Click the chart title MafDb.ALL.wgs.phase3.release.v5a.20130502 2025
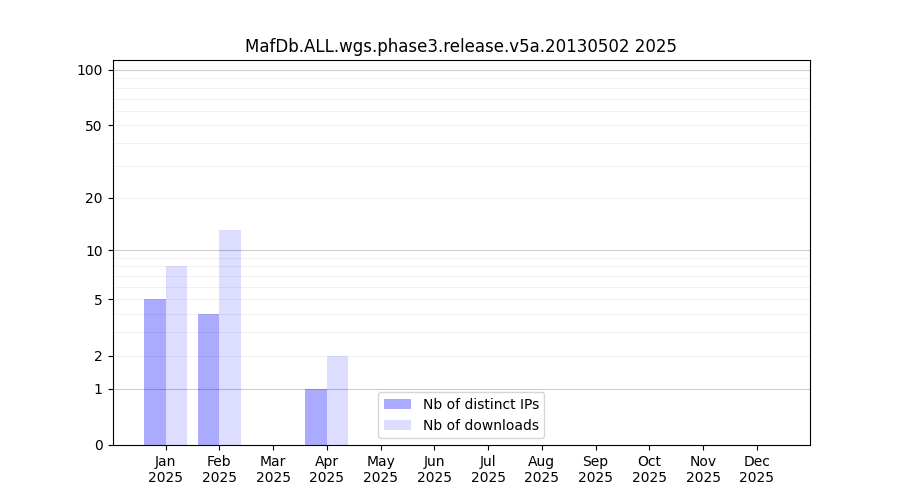900x500 pixels. 460,46
